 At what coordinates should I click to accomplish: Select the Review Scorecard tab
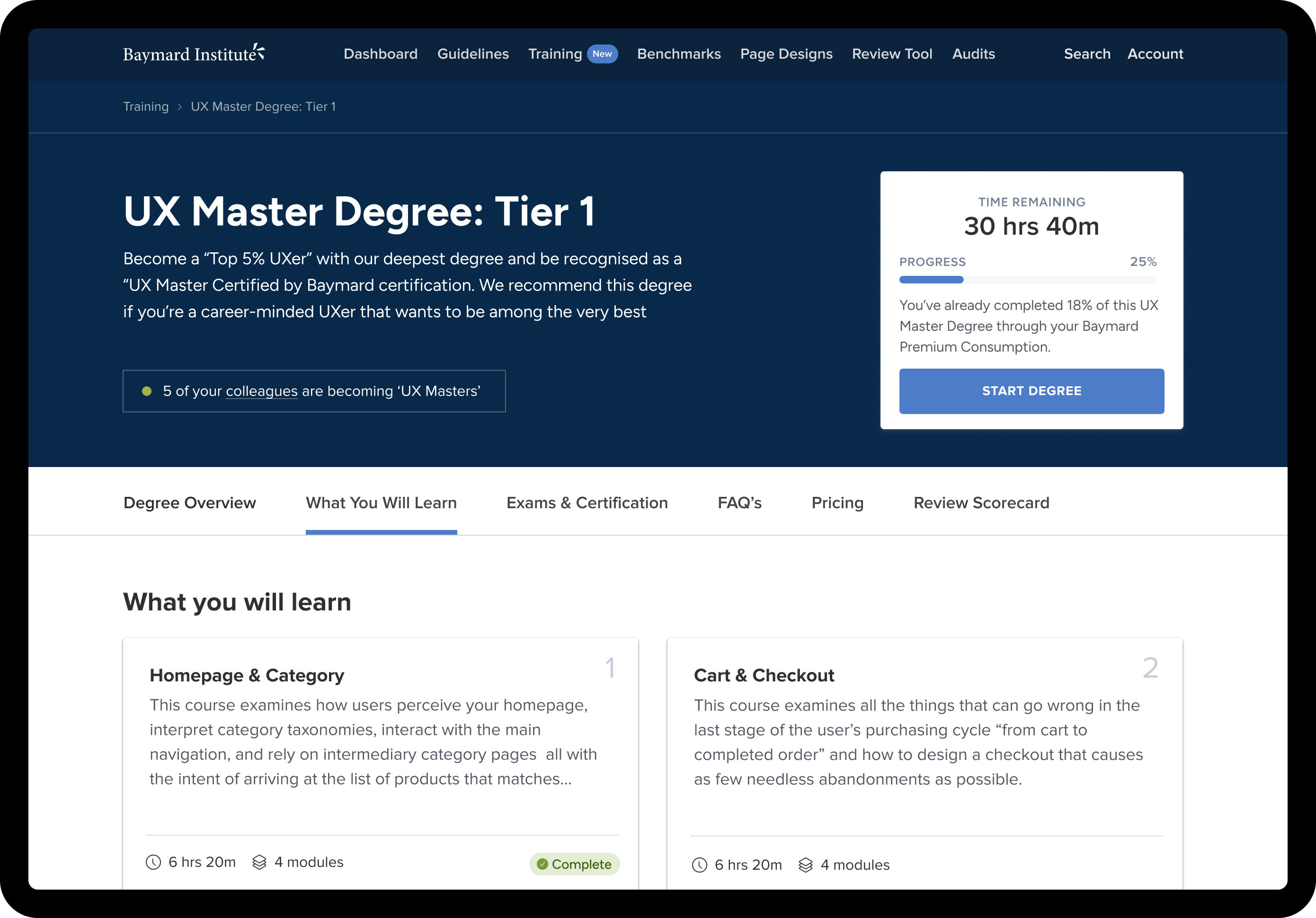tap(981, 503)
